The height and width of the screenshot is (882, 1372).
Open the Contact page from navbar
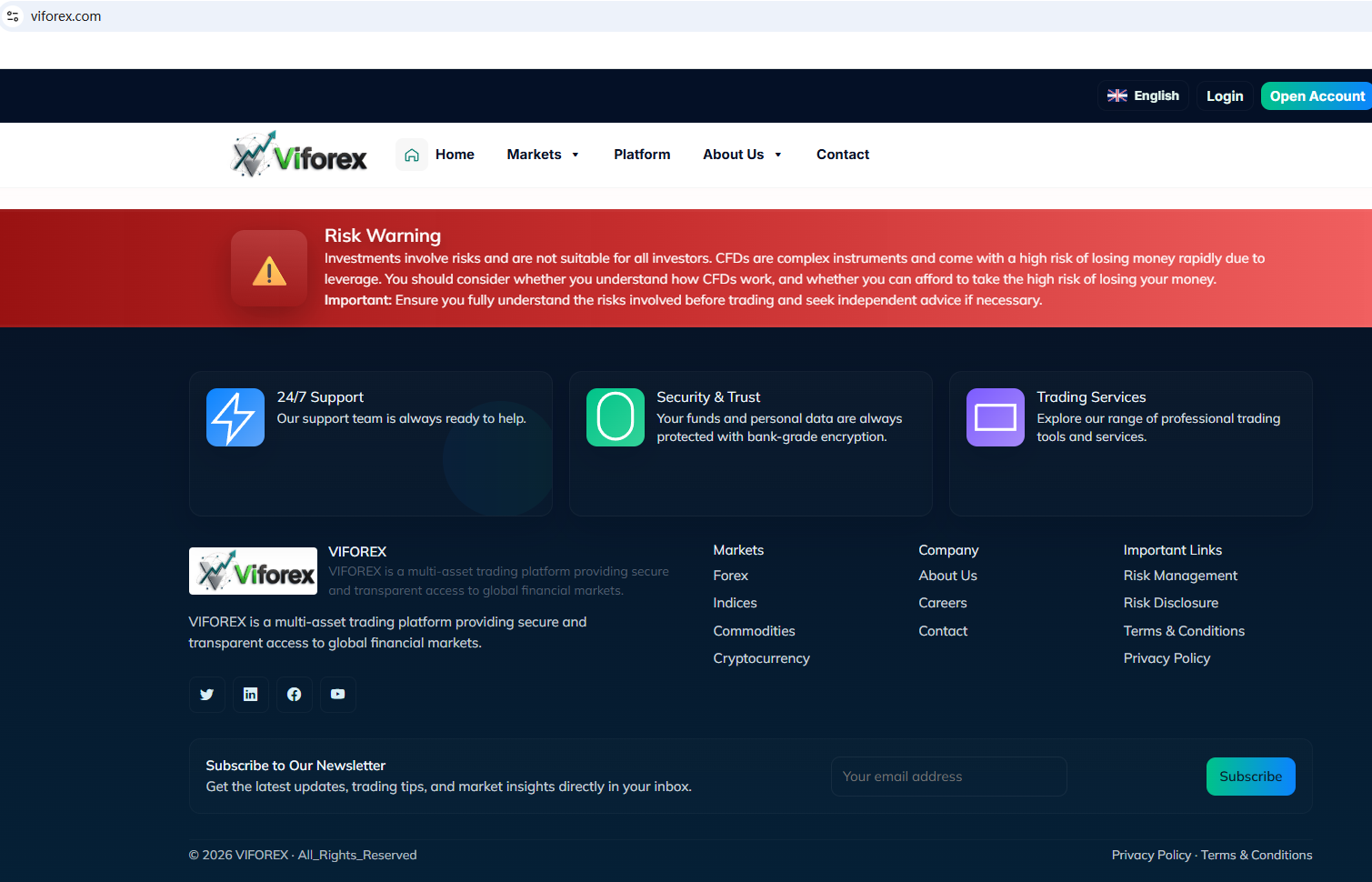point(843,155)
